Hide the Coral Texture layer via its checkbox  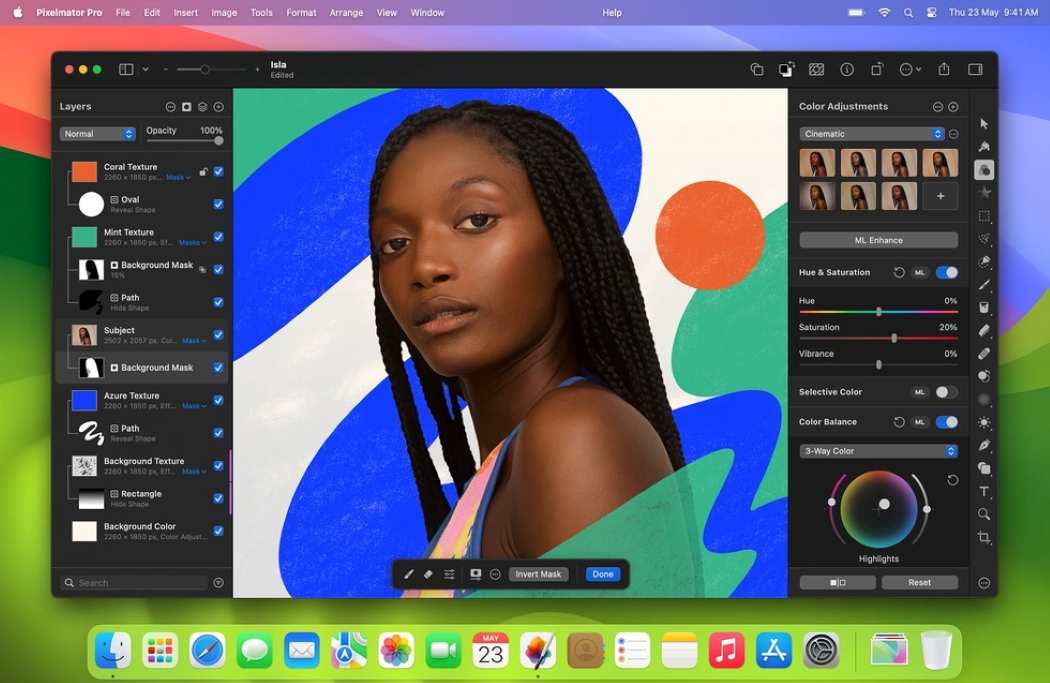point(218,171)
